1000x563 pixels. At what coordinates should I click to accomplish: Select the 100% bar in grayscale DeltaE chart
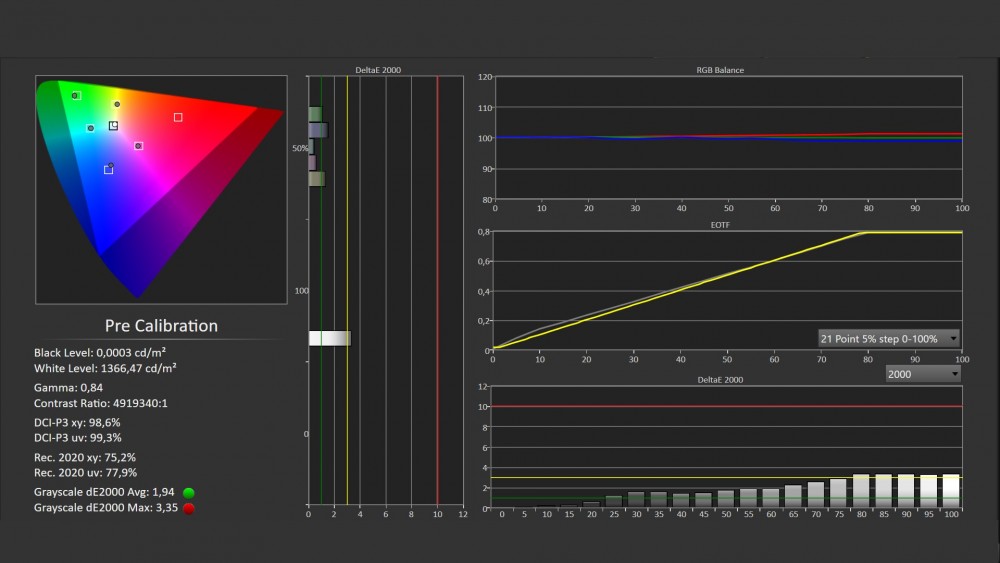click(x=951, y=491)
